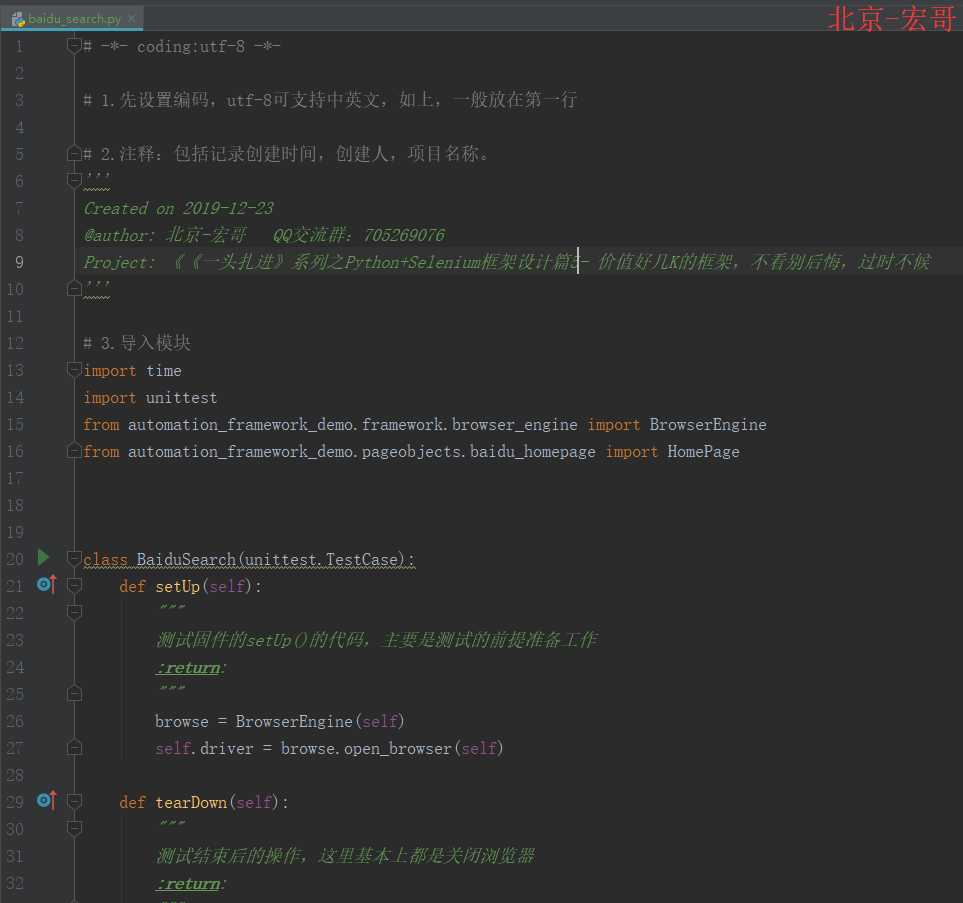Click the '# 2. 注释' comment on line 5
The height and width of the screenshot is (903, 963).
click(x=286, y=154)
